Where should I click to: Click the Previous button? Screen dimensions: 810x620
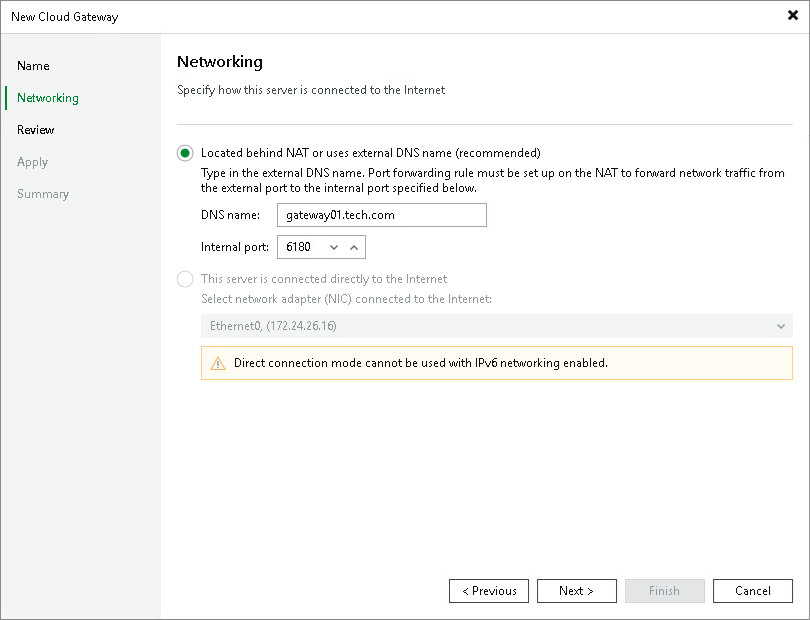(488, 590)
